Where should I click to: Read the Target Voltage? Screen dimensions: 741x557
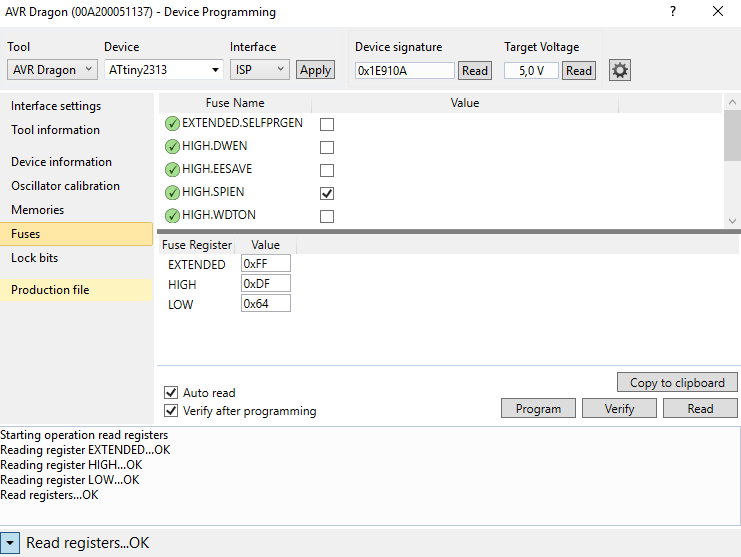pyautogui.click(x=579, y=71)
